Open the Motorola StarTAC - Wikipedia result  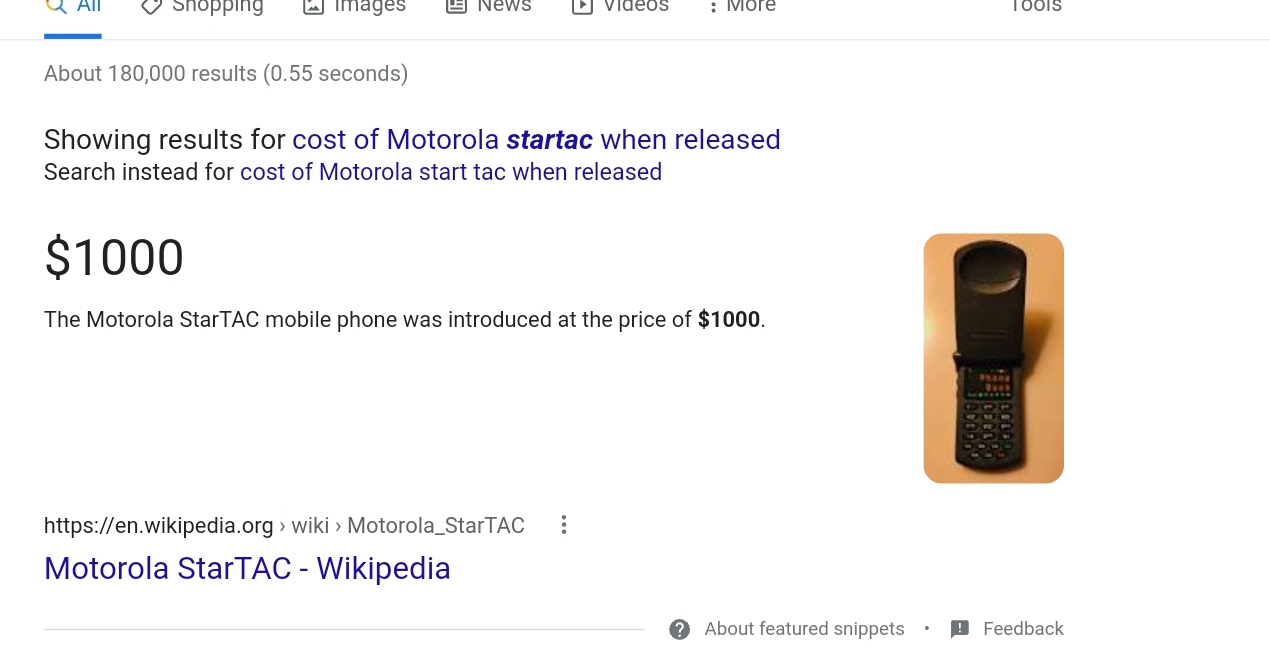coord(247,568)
